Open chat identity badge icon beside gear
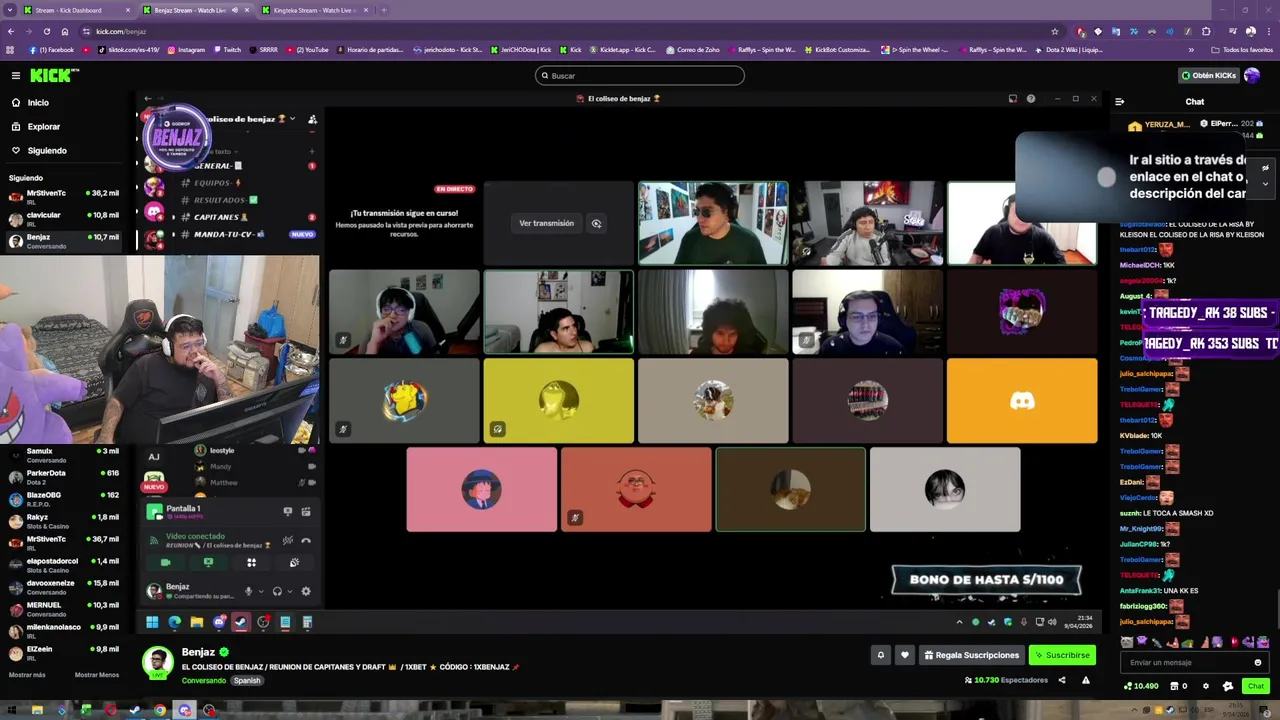Image resolution: width=1280 pixels, height=720 pixels. 1228,686
